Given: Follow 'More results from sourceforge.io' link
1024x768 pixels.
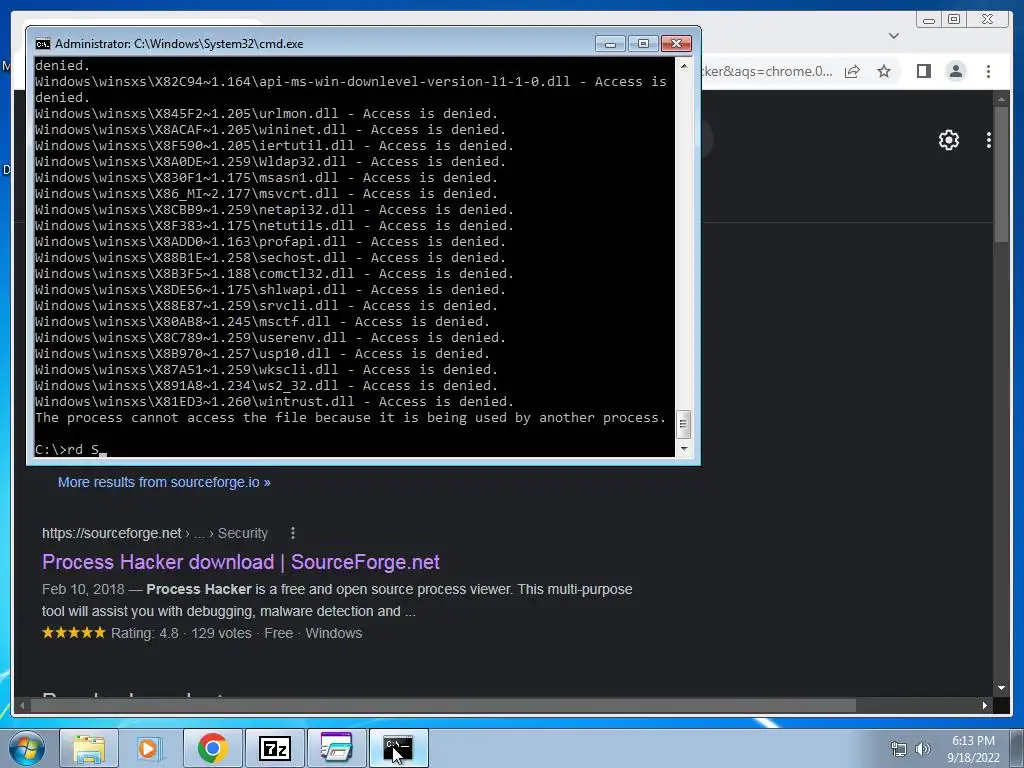Looking at the screenshot, I should [164, 483].
